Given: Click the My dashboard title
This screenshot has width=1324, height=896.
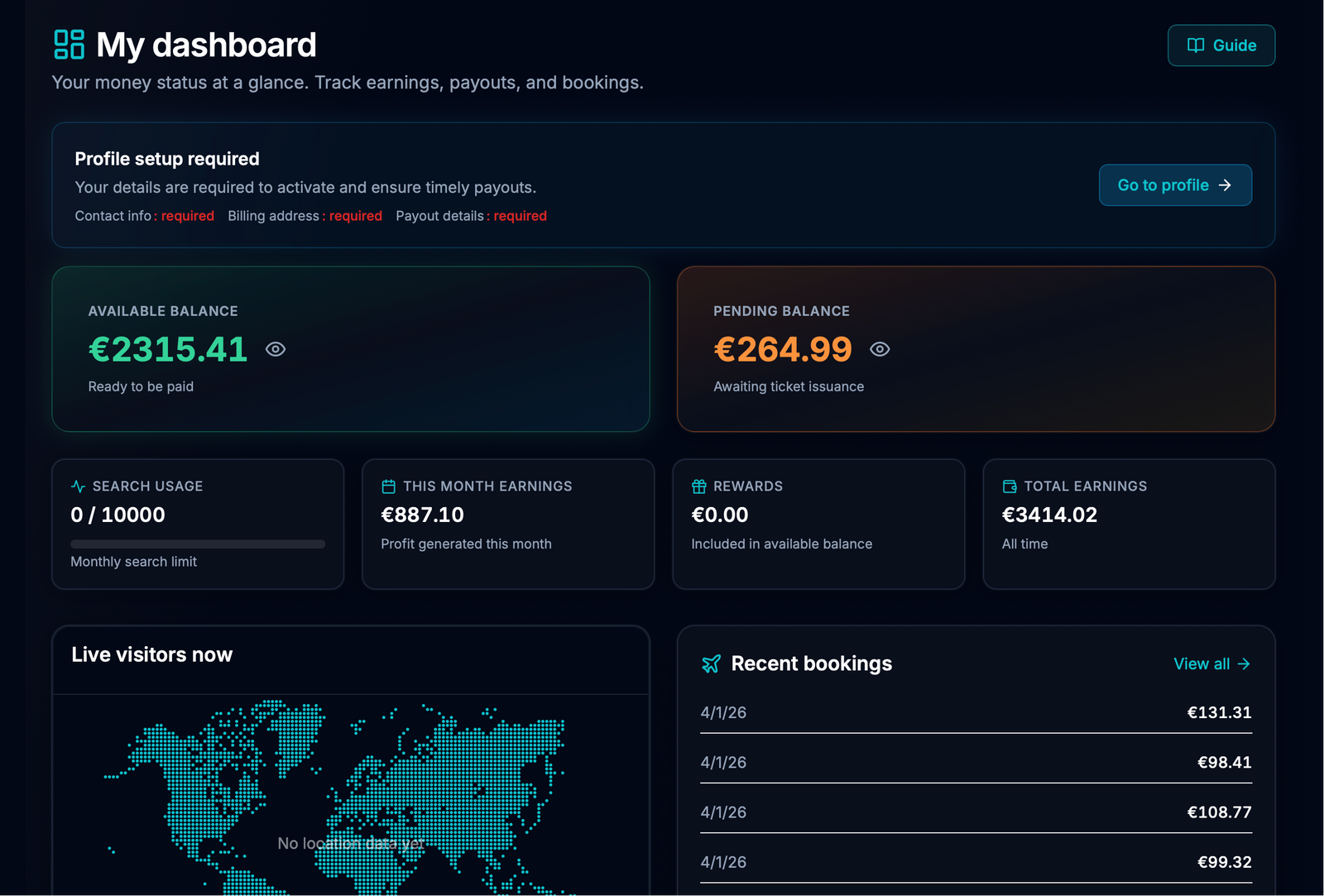Looking at the screenshot, I should (x=206, y=45).
